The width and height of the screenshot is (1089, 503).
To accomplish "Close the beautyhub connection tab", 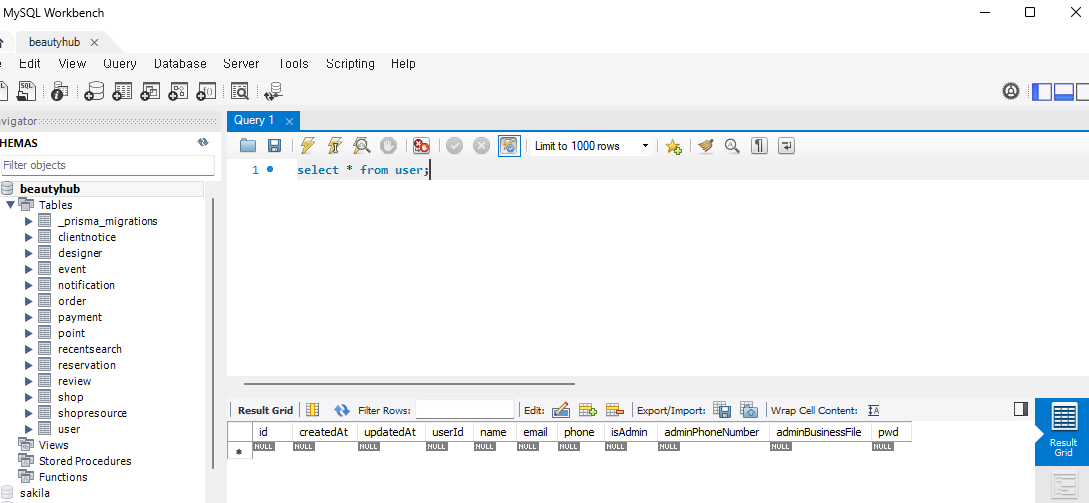I will coord(94,42).
